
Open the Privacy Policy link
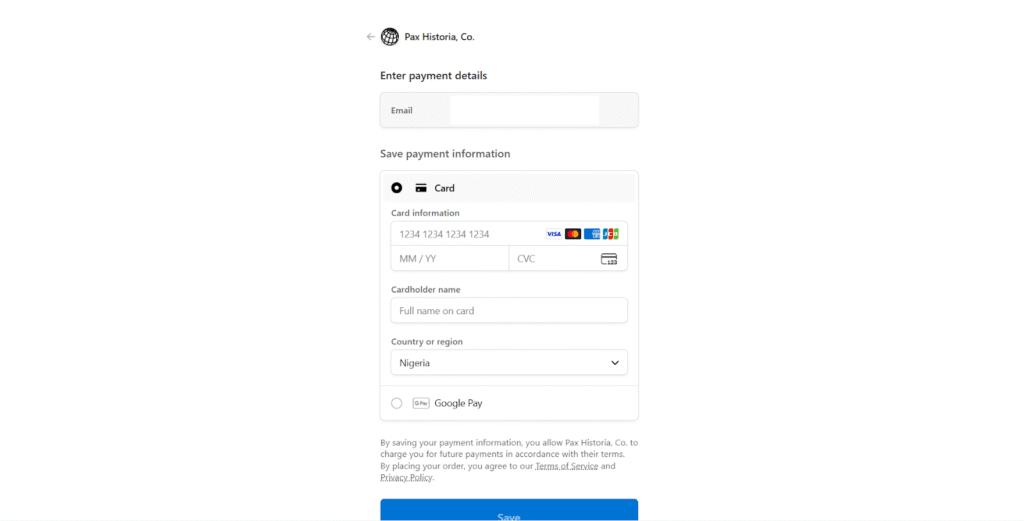click(406, 478)
